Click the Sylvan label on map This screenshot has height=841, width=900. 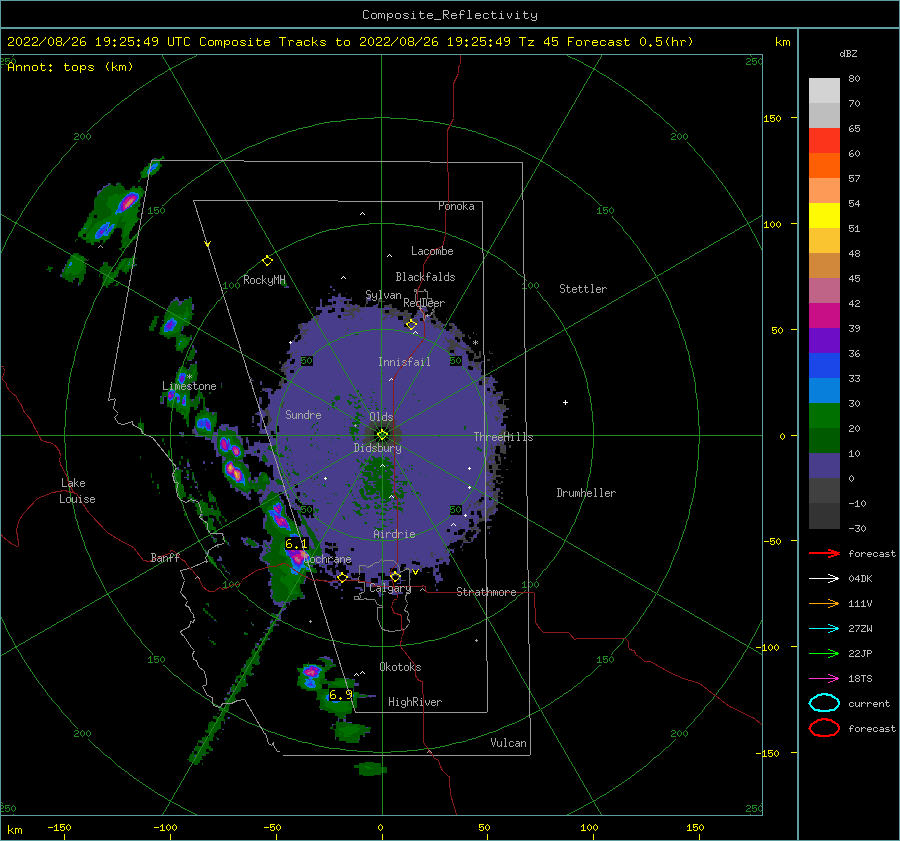click(x=383, y=295)
